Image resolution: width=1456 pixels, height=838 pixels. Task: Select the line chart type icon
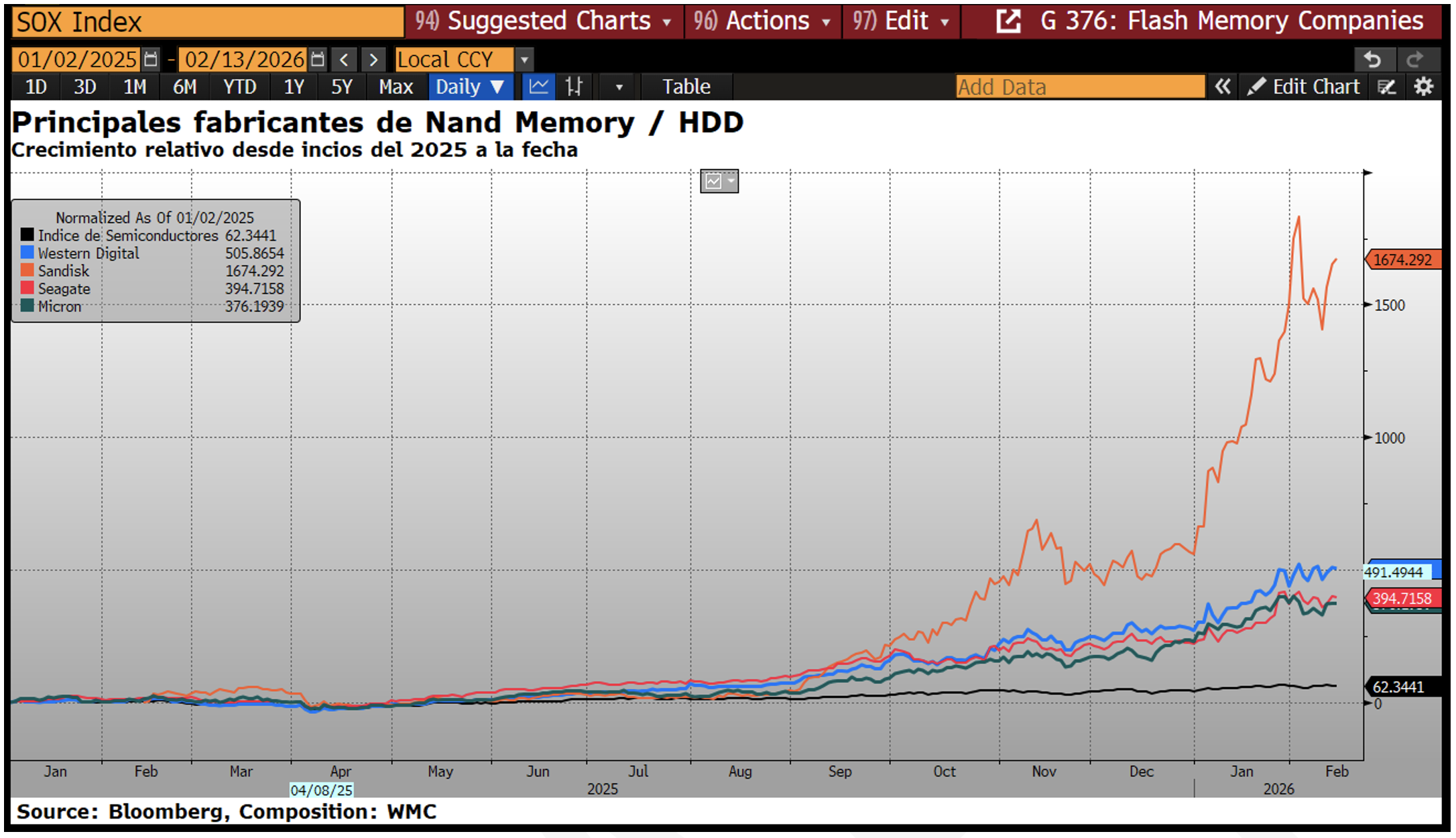[x=538, y=86]
